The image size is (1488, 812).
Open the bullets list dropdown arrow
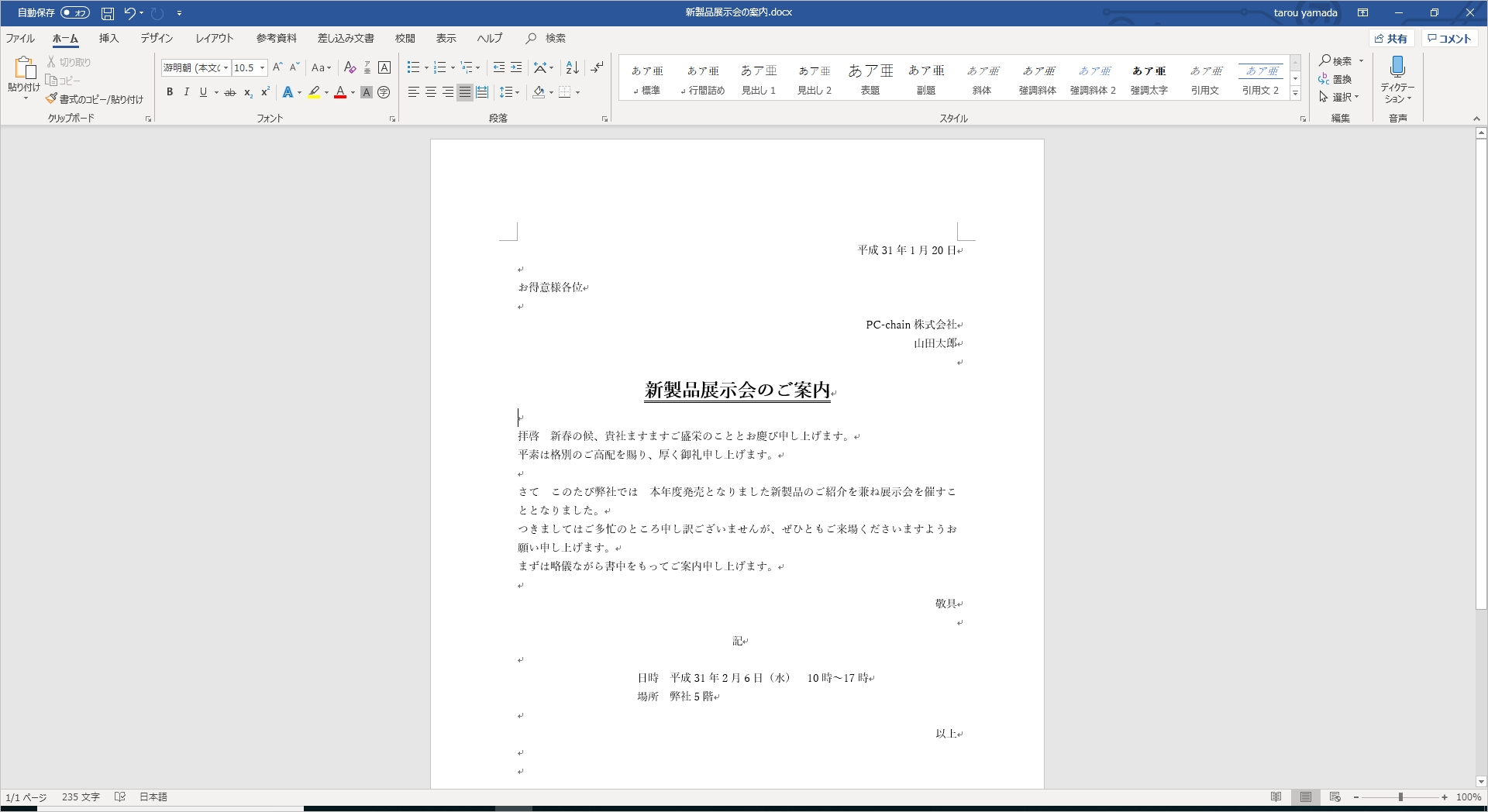coord(426,67)
